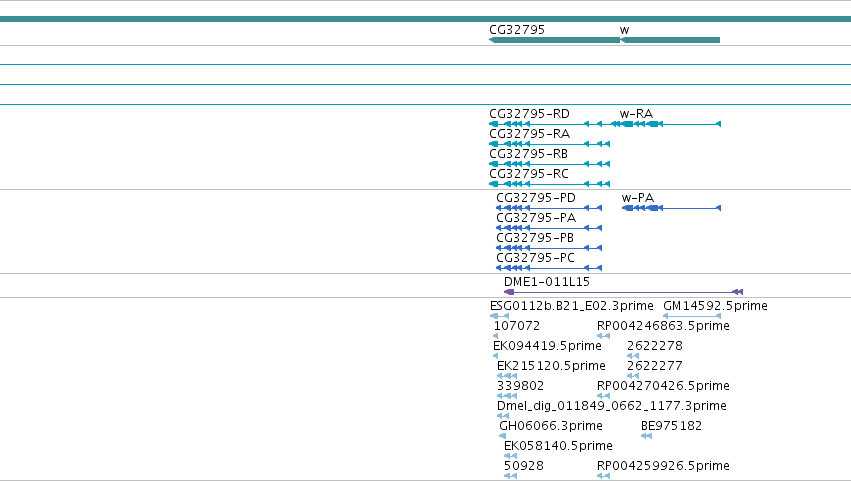Select RP004270426.5prime label
Viewport: 851px width, 481px height.
663,387
